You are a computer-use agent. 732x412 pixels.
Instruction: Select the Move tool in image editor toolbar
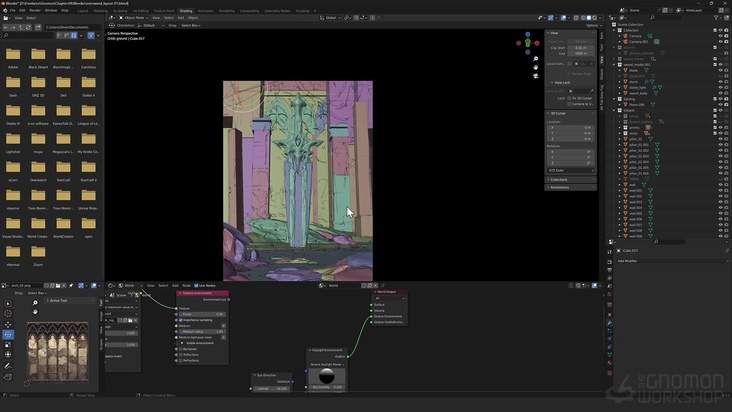(x=8, y=324)
